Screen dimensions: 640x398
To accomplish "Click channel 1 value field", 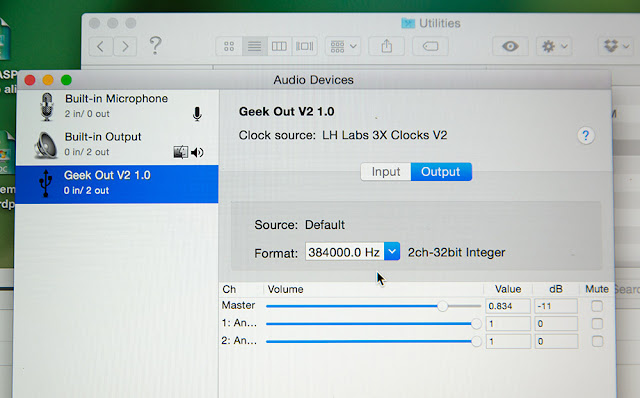I will click(508, 324).
